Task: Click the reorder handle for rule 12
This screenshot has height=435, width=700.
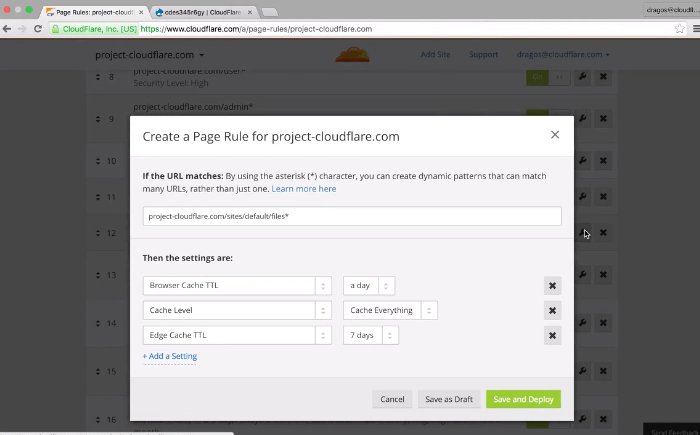Action: click(x=98, y=233)
